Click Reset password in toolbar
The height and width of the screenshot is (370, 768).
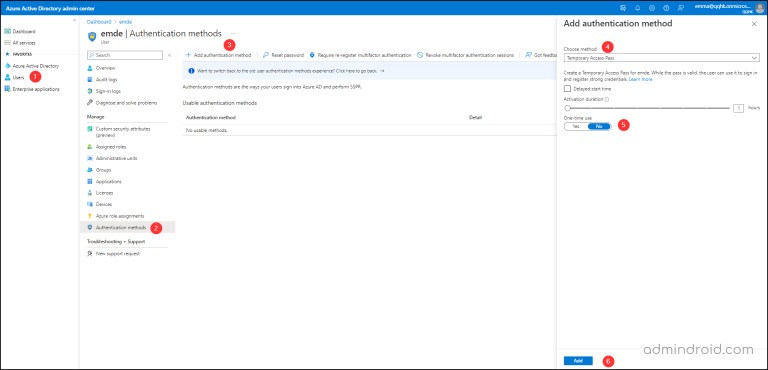[x=284, y=55]
